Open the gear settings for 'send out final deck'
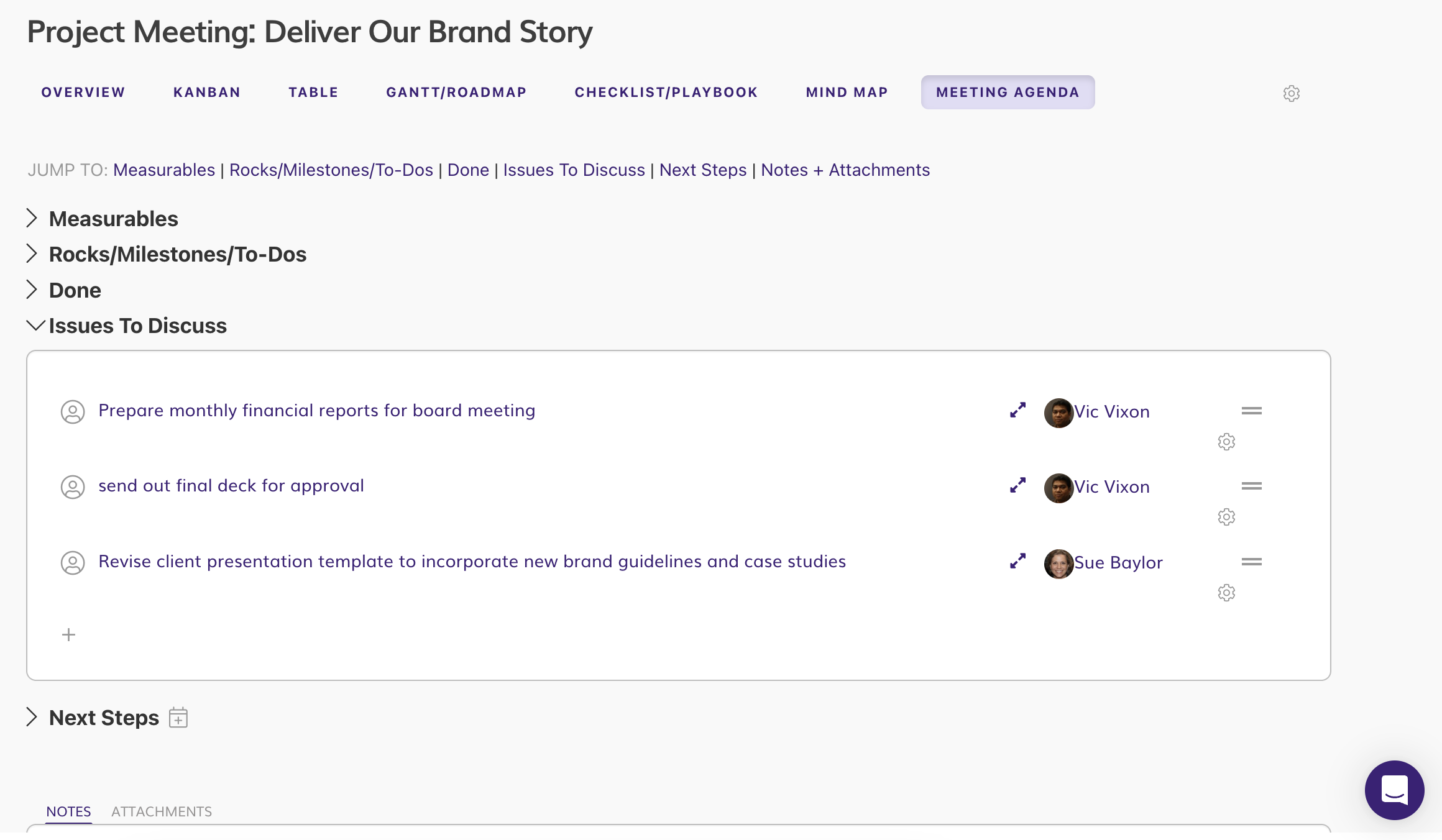Image resolution: width=1442 pixels, height=840 pixels. coord(1226,517)
